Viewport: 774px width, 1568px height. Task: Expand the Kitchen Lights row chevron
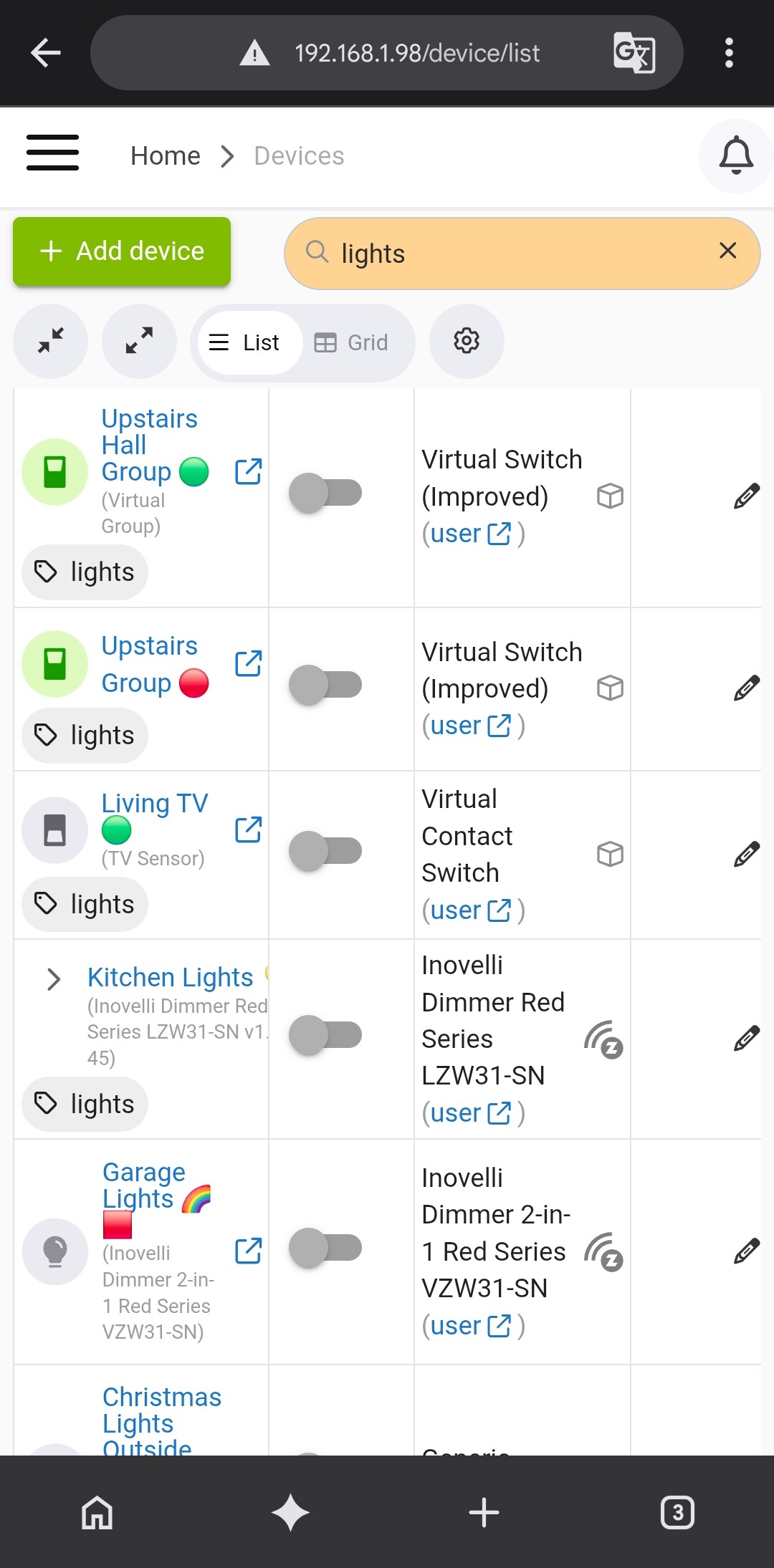coord(53,979)
